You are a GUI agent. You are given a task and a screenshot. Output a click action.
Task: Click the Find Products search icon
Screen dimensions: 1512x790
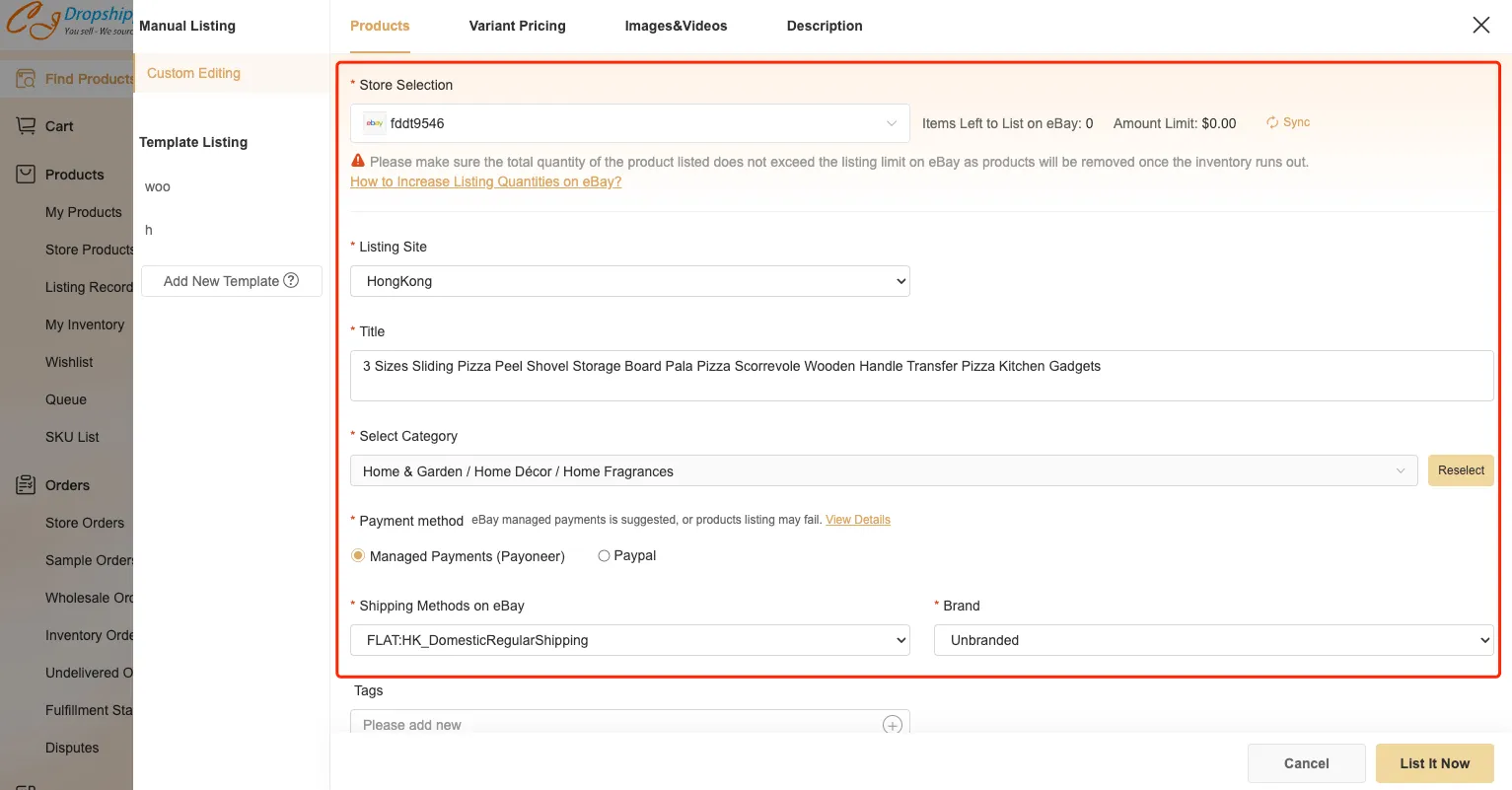pos(26,79)
